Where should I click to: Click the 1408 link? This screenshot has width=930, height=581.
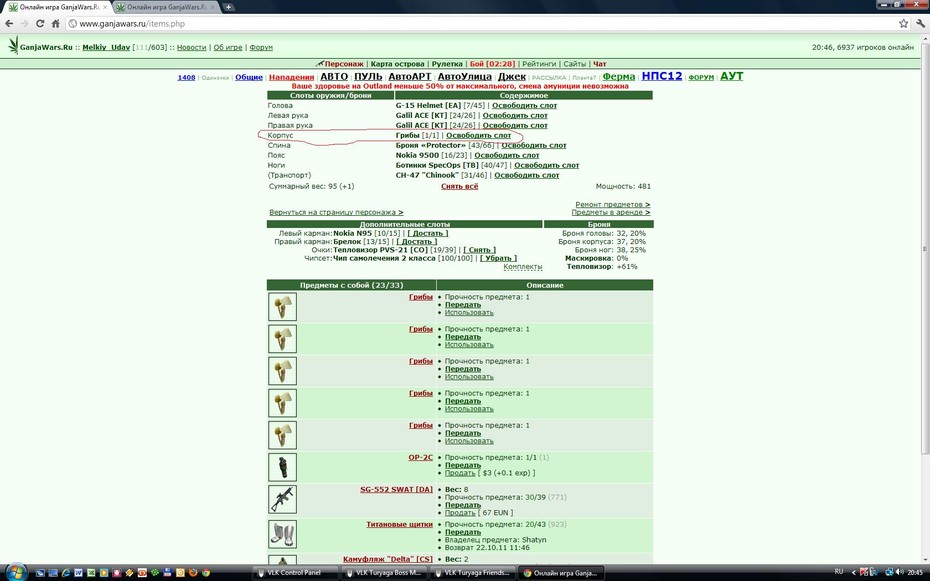point(186,77)
